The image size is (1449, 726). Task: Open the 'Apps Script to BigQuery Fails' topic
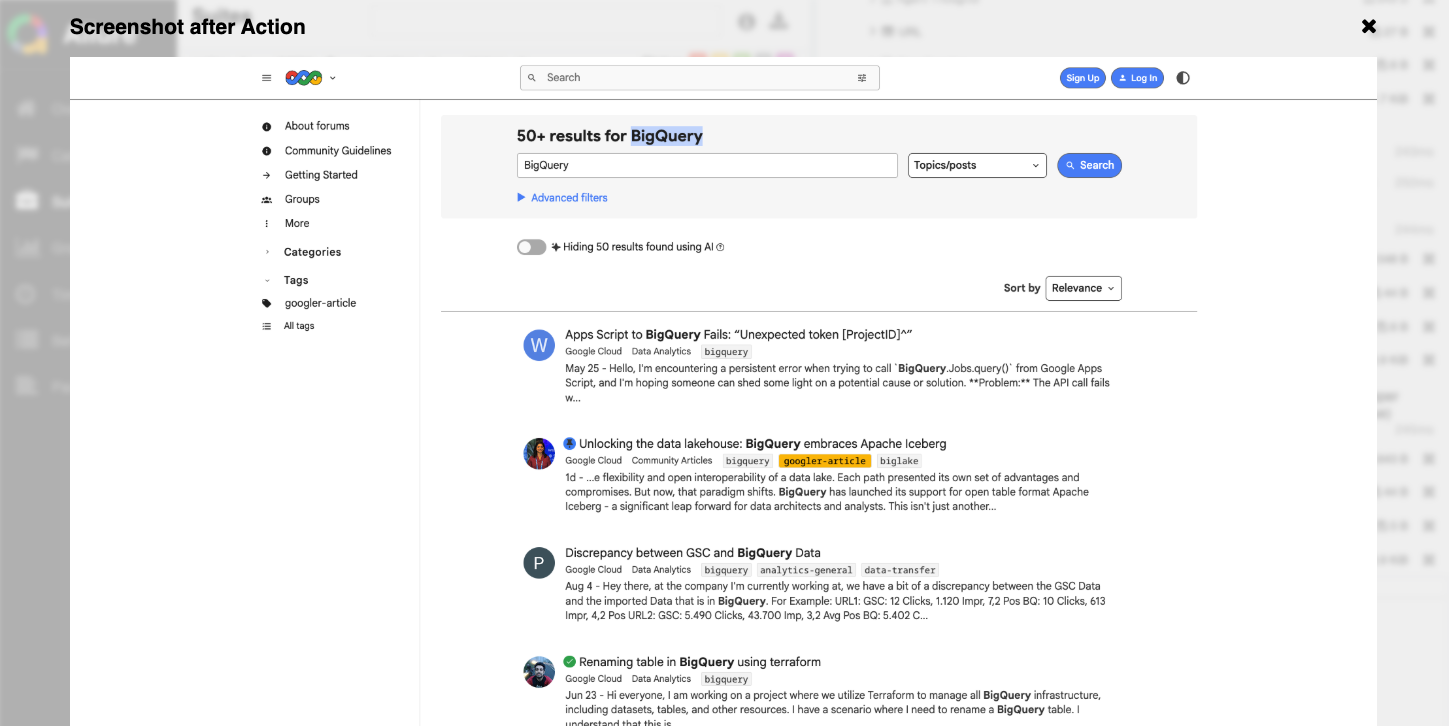(x=738, y=335)
